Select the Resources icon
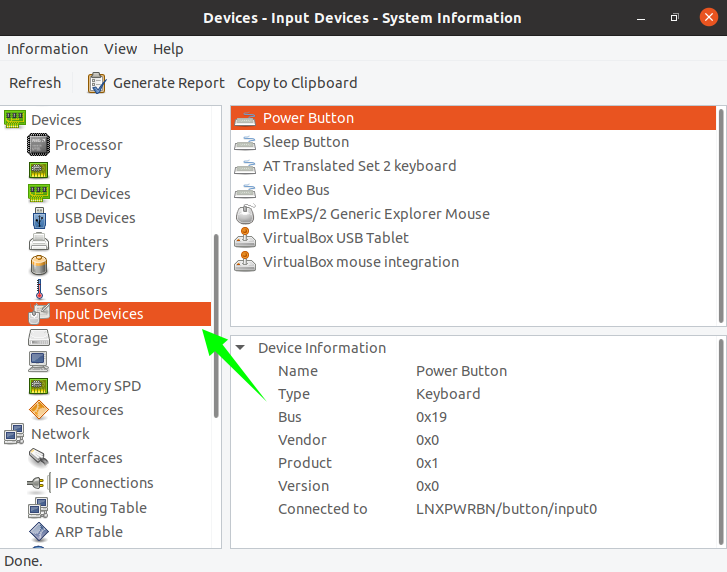The height and width of the screenshot is (572, 727). [x=39, y=410]
